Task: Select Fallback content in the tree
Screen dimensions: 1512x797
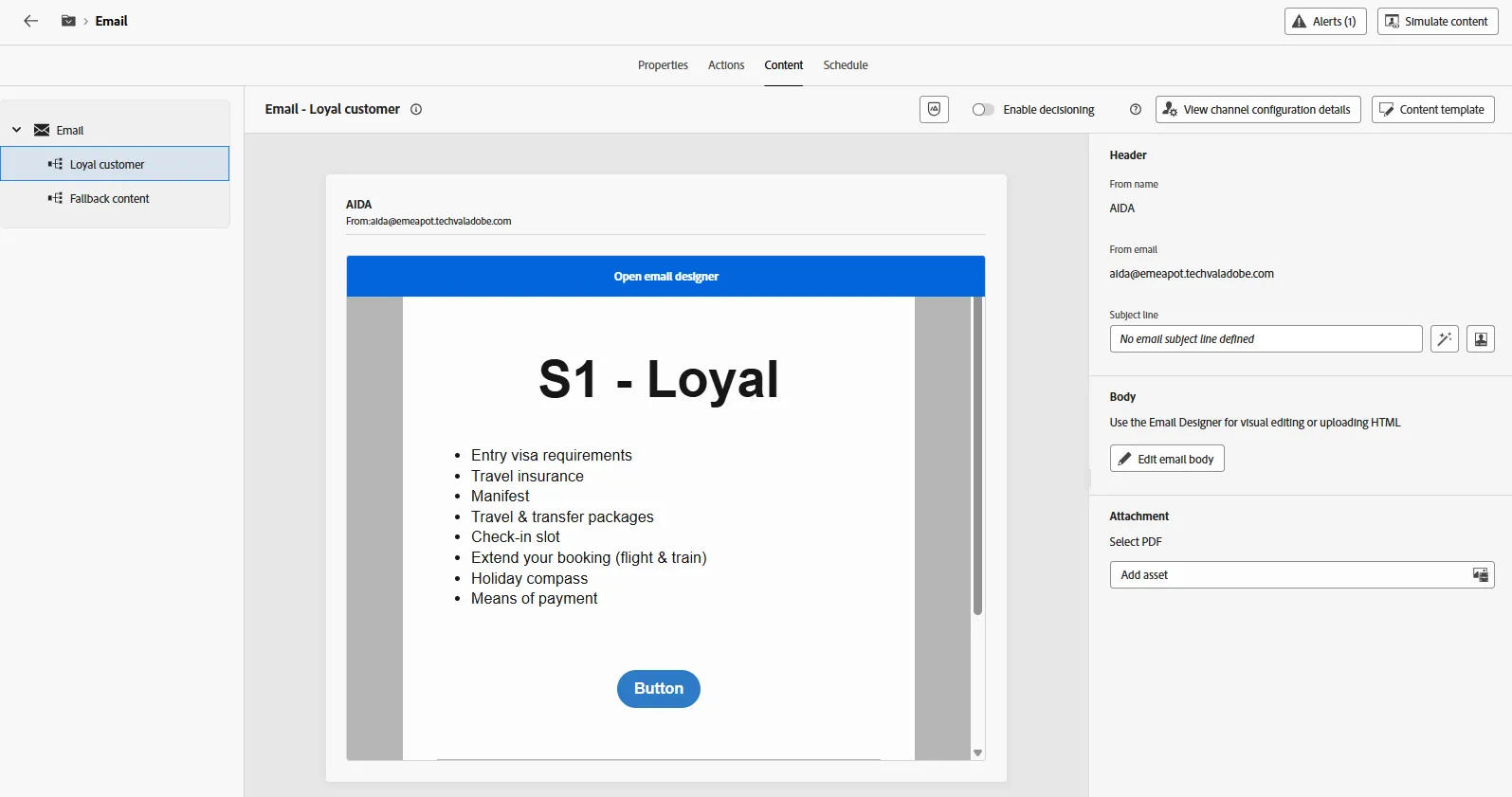Action: click(x=115, y=198)
